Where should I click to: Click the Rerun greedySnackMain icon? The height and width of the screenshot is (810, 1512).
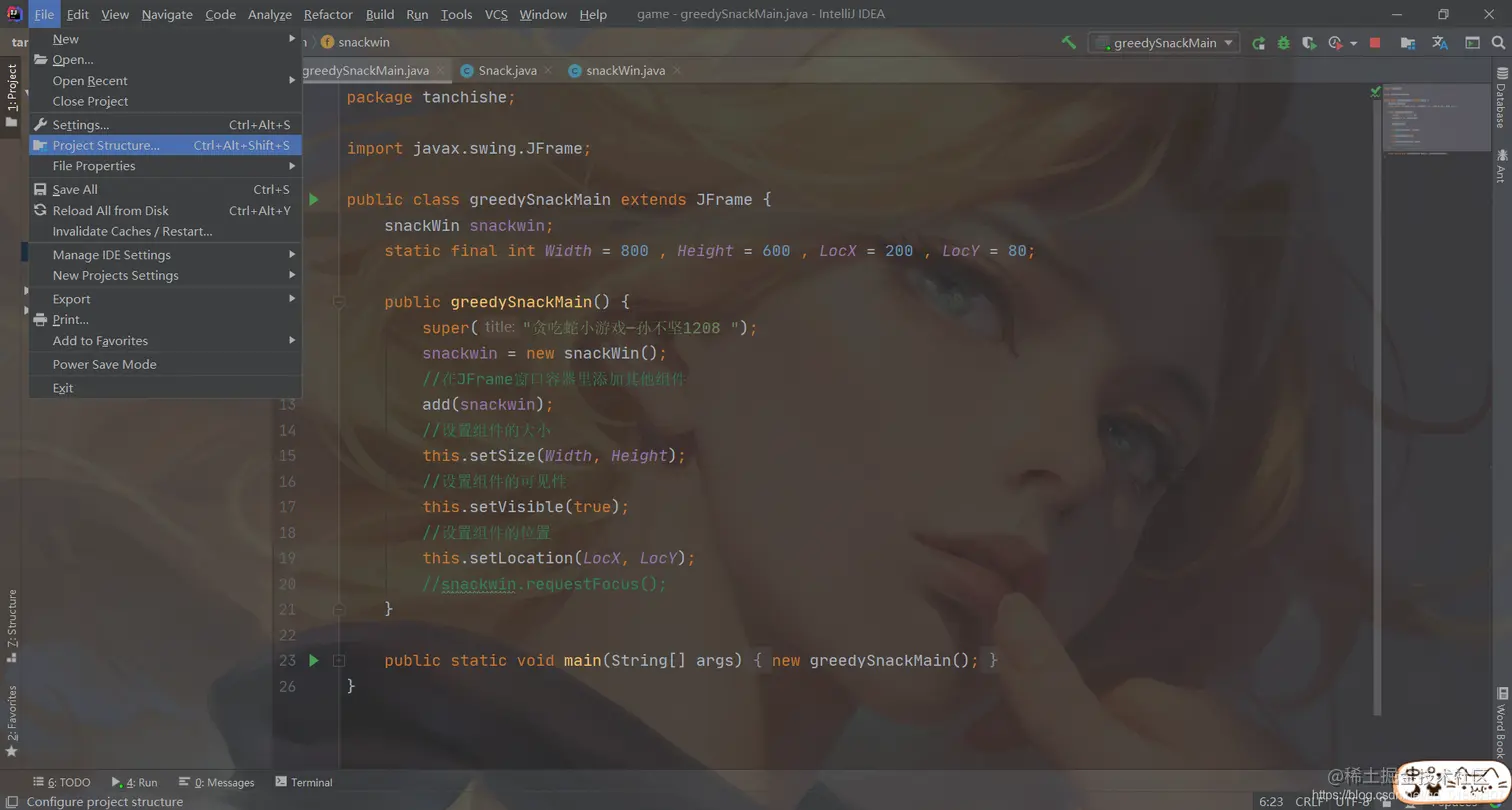pyautogui.click(x=1258, y=43)
